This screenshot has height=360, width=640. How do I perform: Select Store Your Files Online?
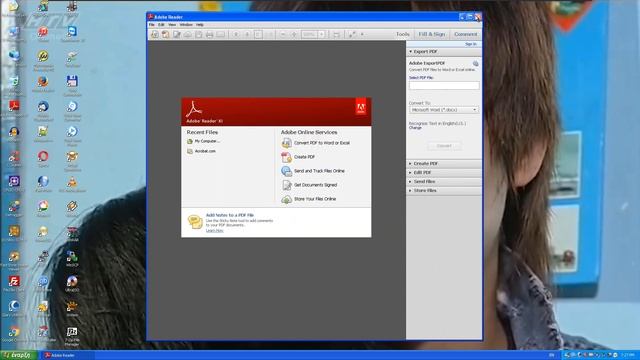pyautogui.click(x=315, y=199)
